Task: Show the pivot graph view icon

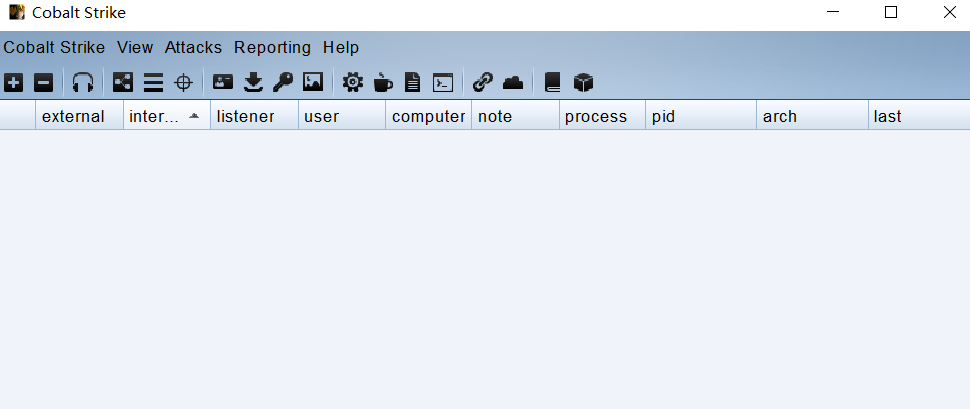Action: [123, 83]
